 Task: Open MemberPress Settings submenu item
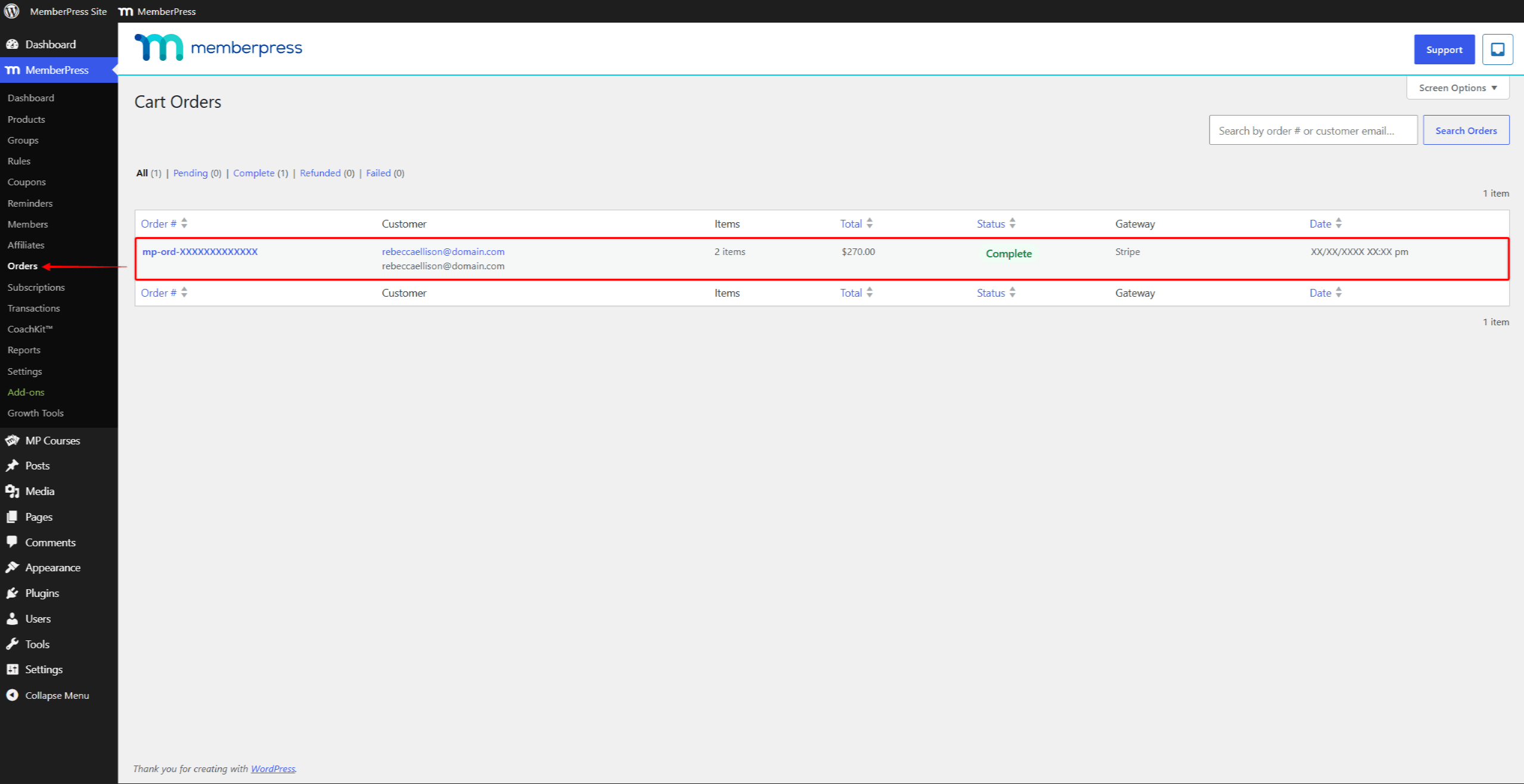tap(24, 371)
